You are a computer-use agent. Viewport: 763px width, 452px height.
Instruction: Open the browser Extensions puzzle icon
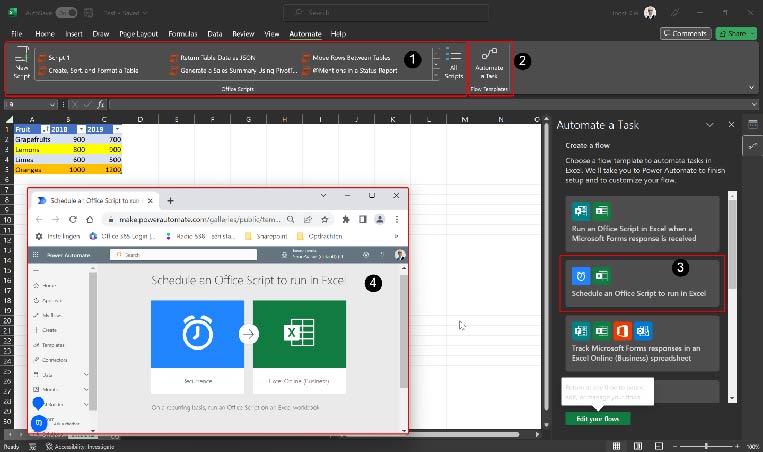[x=346, y=219]
